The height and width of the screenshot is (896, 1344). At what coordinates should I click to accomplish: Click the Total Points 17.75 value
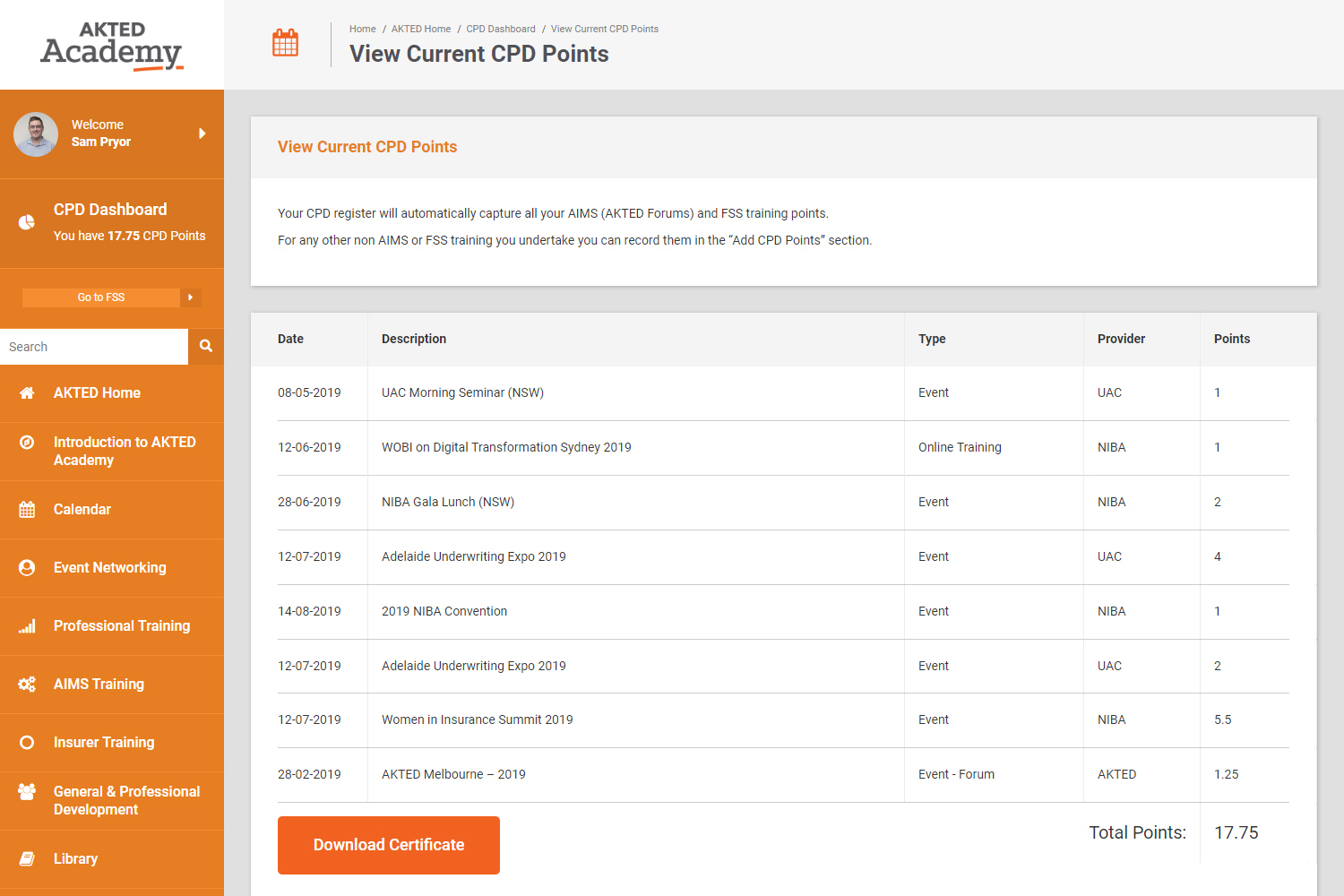point(1236,832)
